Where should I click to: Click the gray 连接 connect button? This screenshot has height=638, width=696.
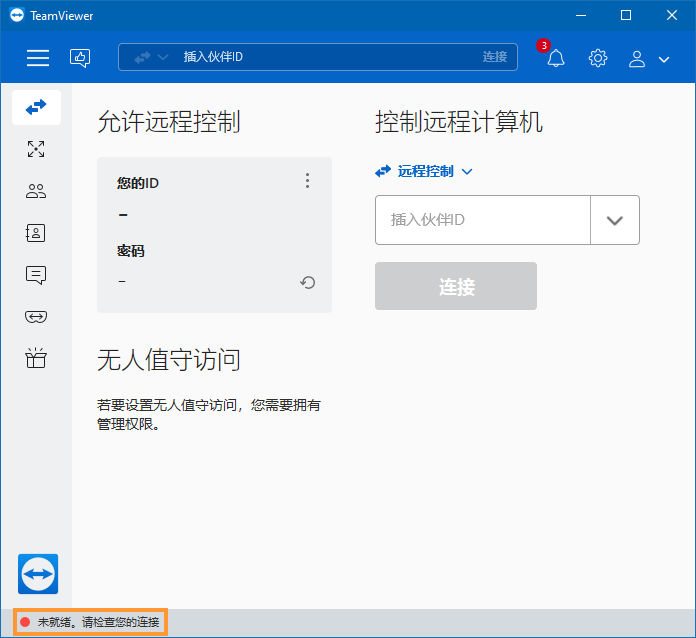(x=456, y=286)
